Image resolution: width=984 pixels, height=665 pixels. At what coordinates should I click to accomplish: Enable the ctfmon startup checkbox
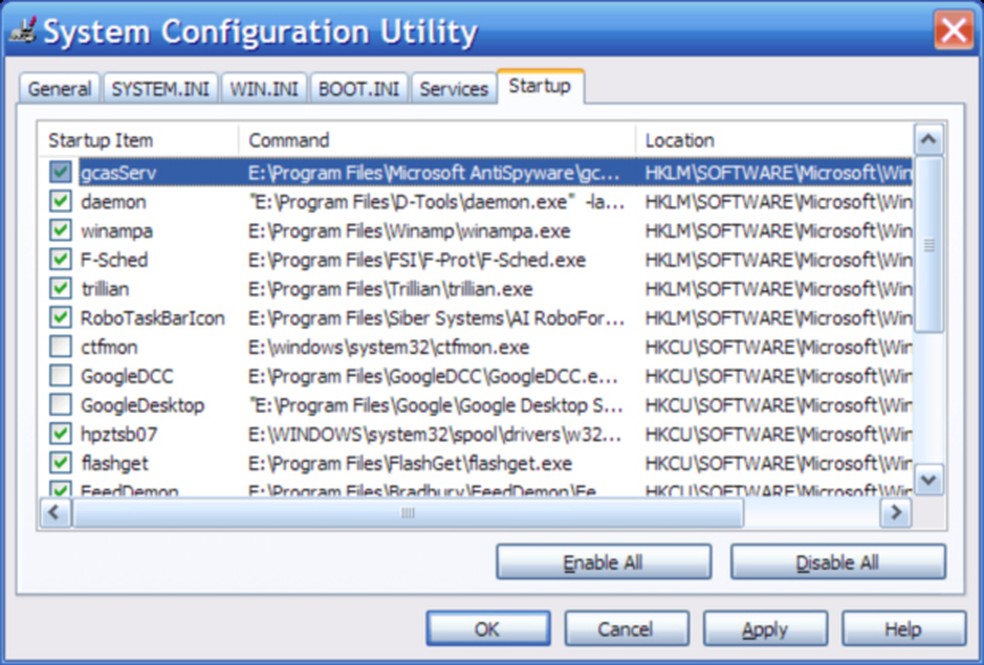pos(61,348)
